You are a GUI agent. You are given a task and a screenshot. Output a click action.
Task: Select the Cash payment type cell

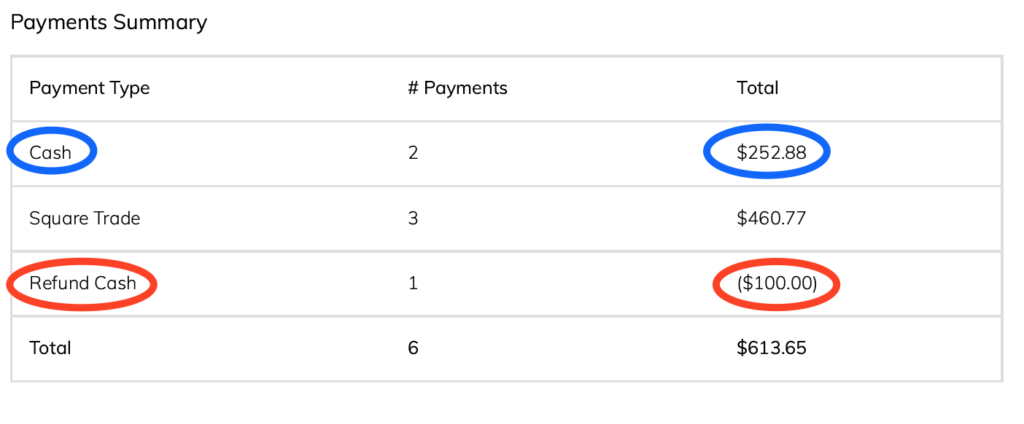click(50, 153)
